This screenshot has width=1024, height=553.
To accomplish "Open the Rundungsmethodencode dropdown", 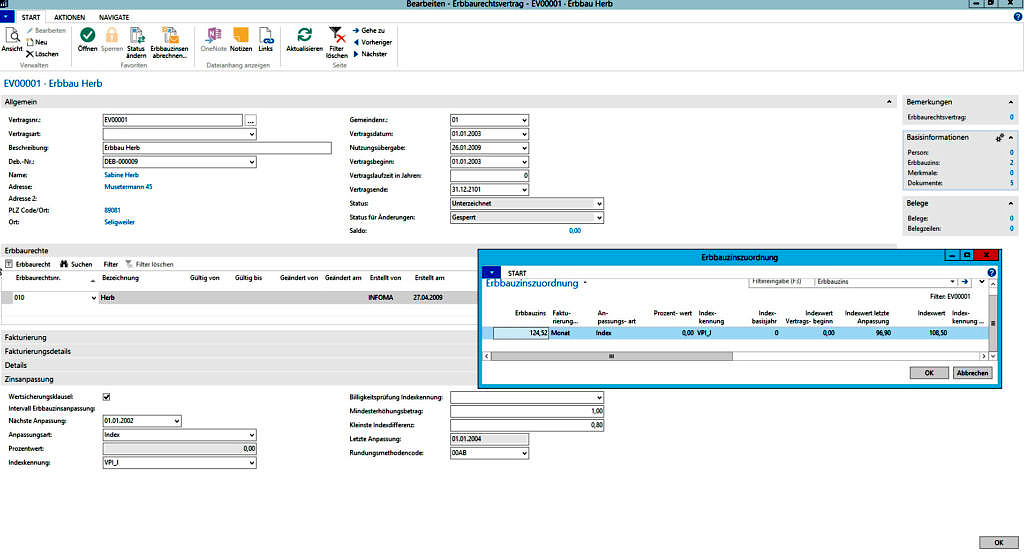I will (x=523, y=453).
